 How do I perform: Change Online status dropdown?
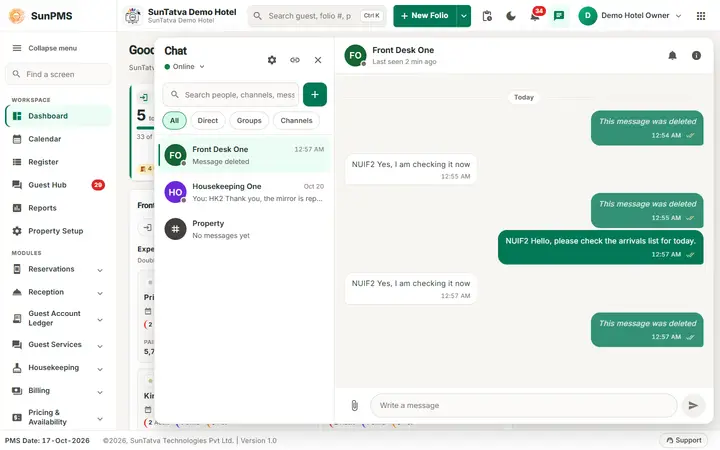[184, 67]
